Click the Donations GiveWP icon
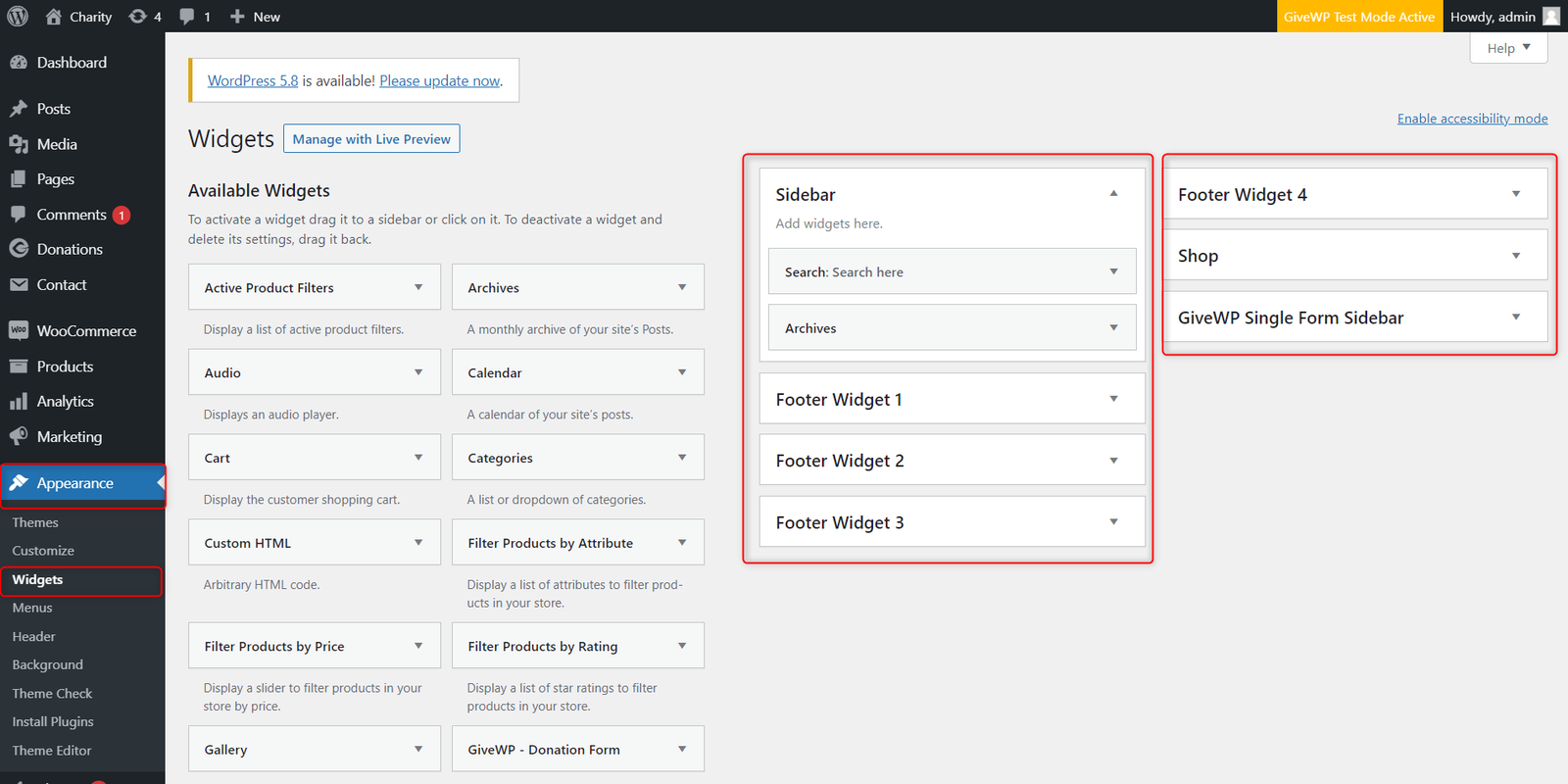 point(19,249)
